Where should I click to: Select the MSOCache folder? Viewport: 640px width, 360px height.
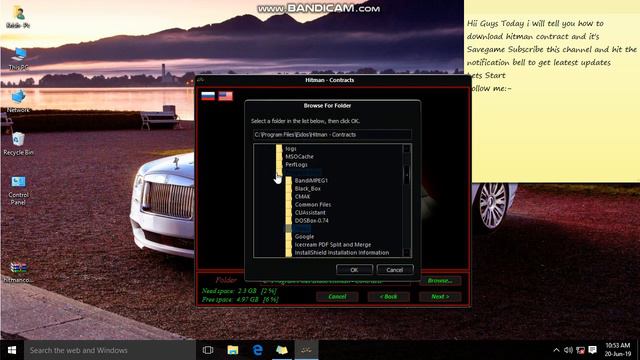pyautogui.click(x=300, y=157)
